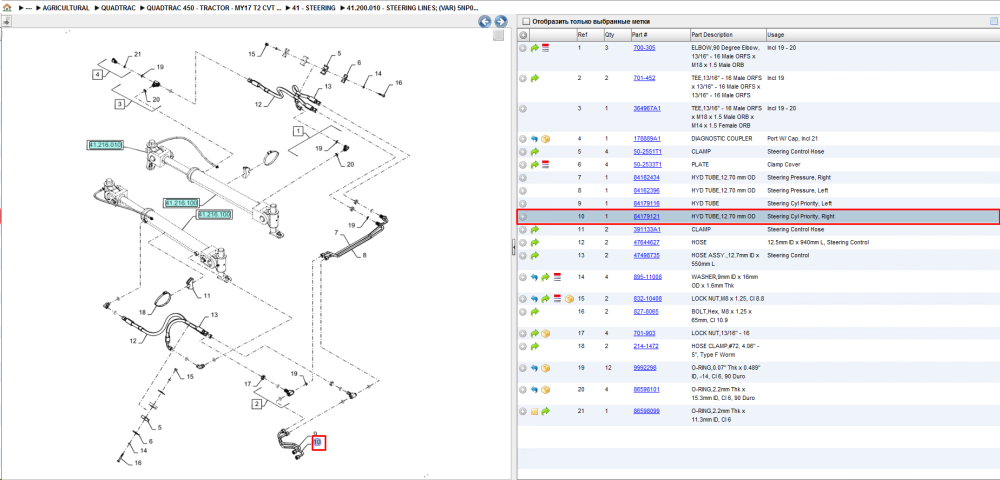This screenshot has height=480, width=1000.
Task: Go to next diagram with right arrow
Action: coord(501,22)
